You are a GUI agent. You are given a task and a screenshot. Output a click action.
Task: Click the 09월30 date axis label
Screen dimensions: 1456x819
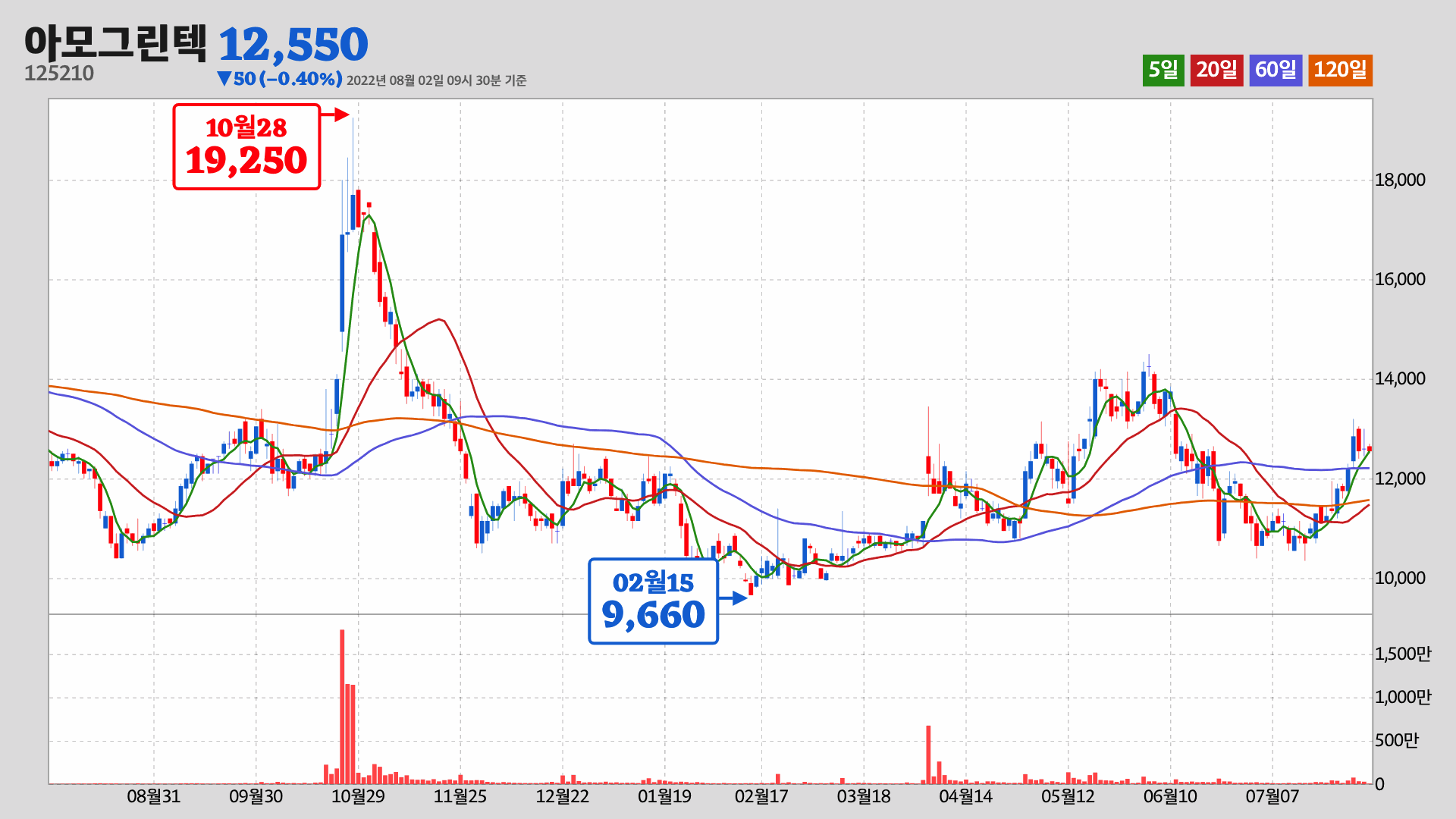pyautogui.click(x=256, y=796)
